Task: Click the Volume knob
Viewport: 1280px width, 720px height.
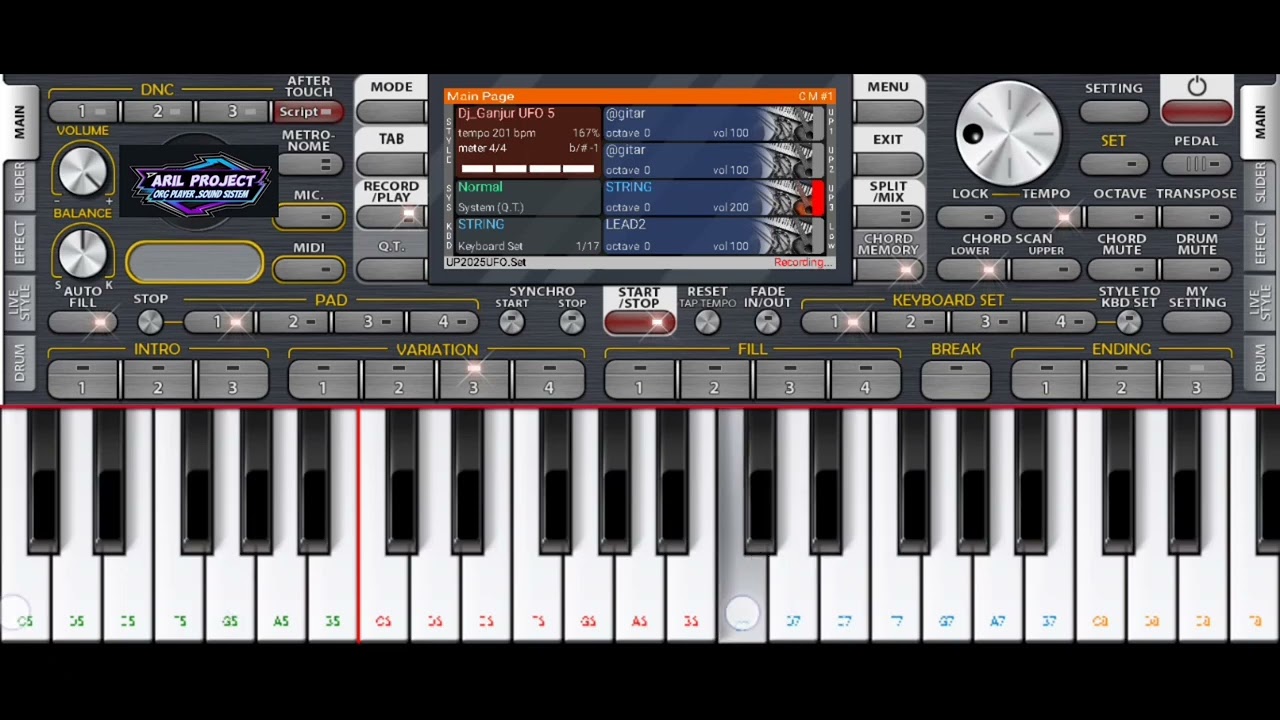Action: click(x=82, y=171)
